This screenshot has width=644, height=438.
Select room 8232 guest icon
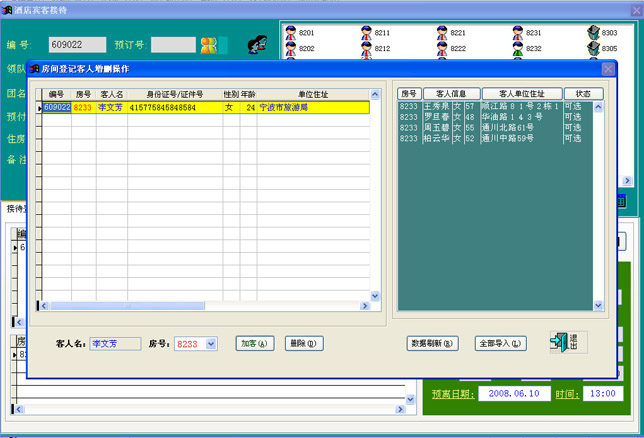coord(516,48)
